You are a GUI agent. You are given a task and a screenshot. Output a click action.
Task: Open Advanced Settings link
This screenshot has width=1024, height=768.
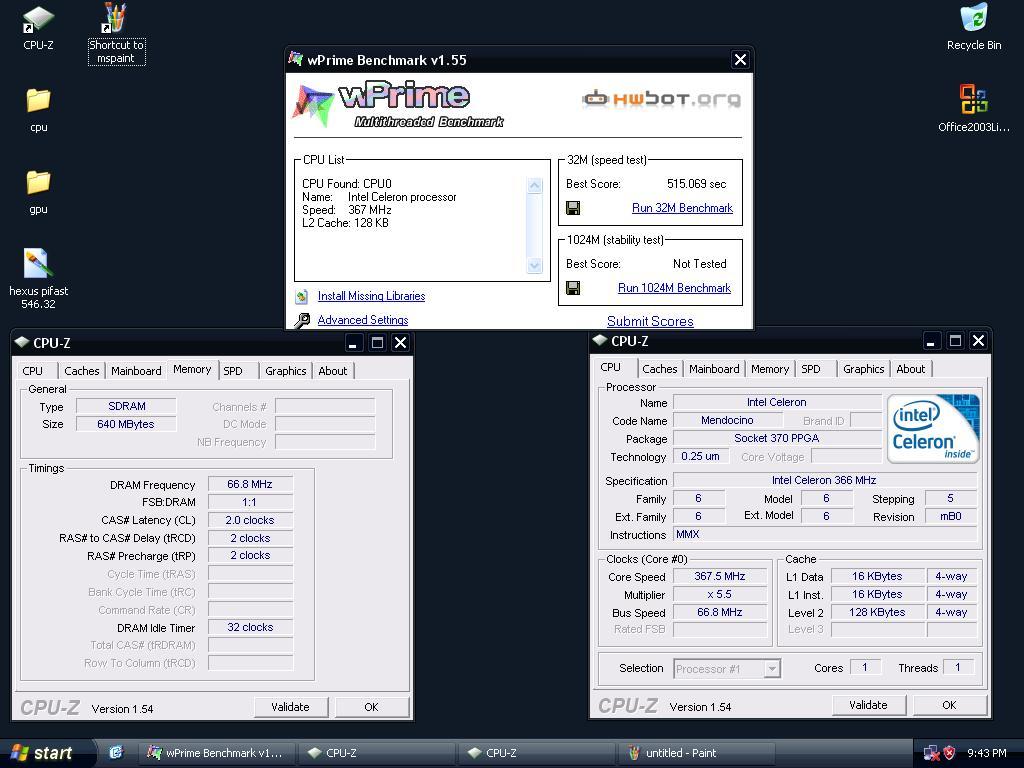pyautogui.click(x=362, y=320)
